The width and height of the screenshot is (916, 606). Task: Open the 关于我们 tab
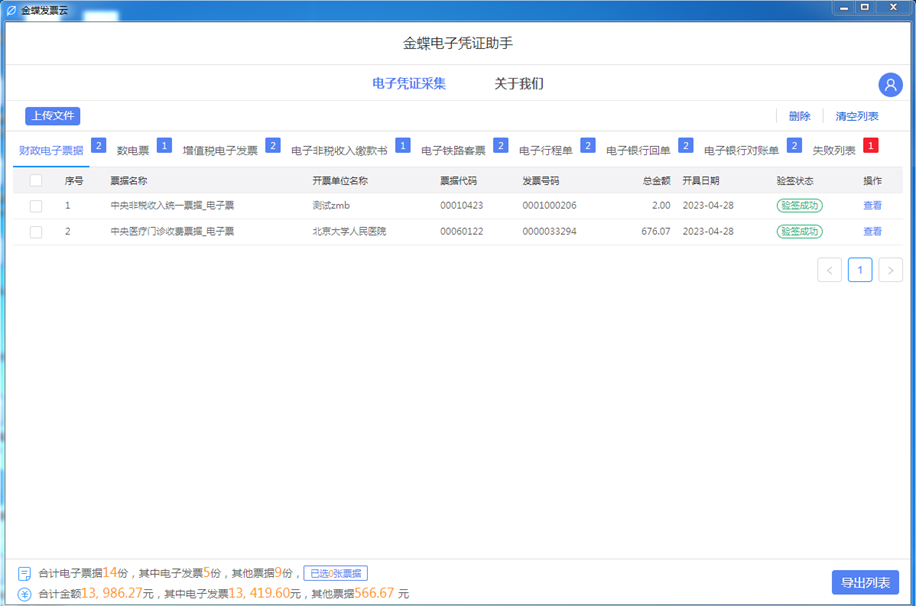(x=519, y=84)
